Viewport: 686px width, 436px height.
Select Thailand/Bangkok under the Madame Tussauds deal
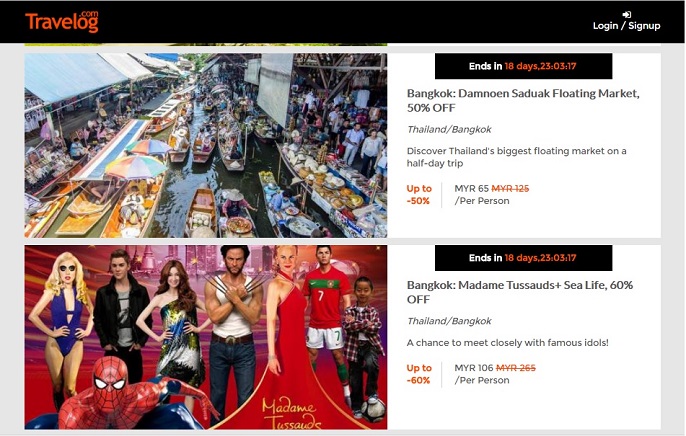point(449,321)
